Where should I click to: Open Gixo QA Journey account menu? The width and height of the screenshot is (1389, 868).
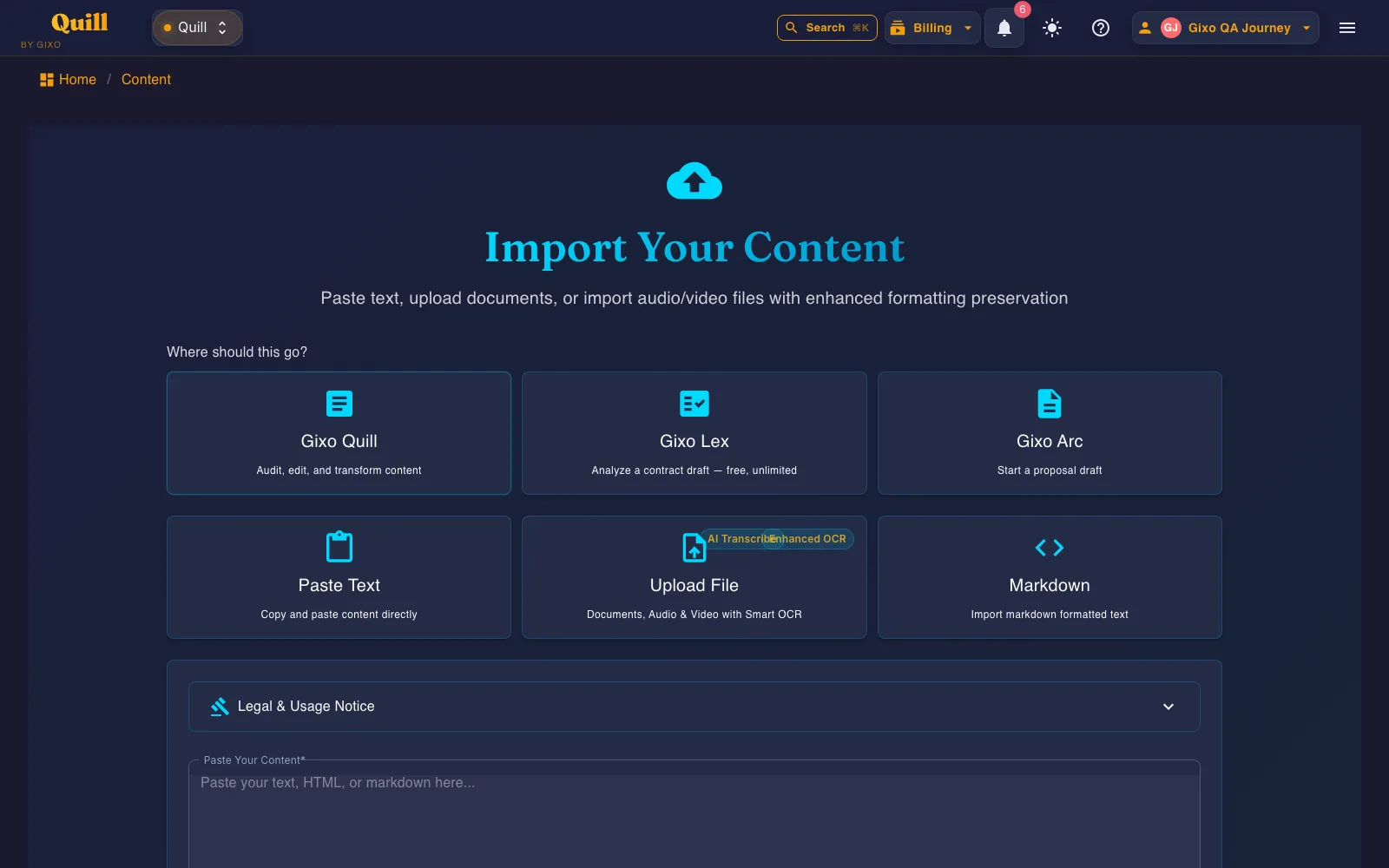pos(1225,28)
